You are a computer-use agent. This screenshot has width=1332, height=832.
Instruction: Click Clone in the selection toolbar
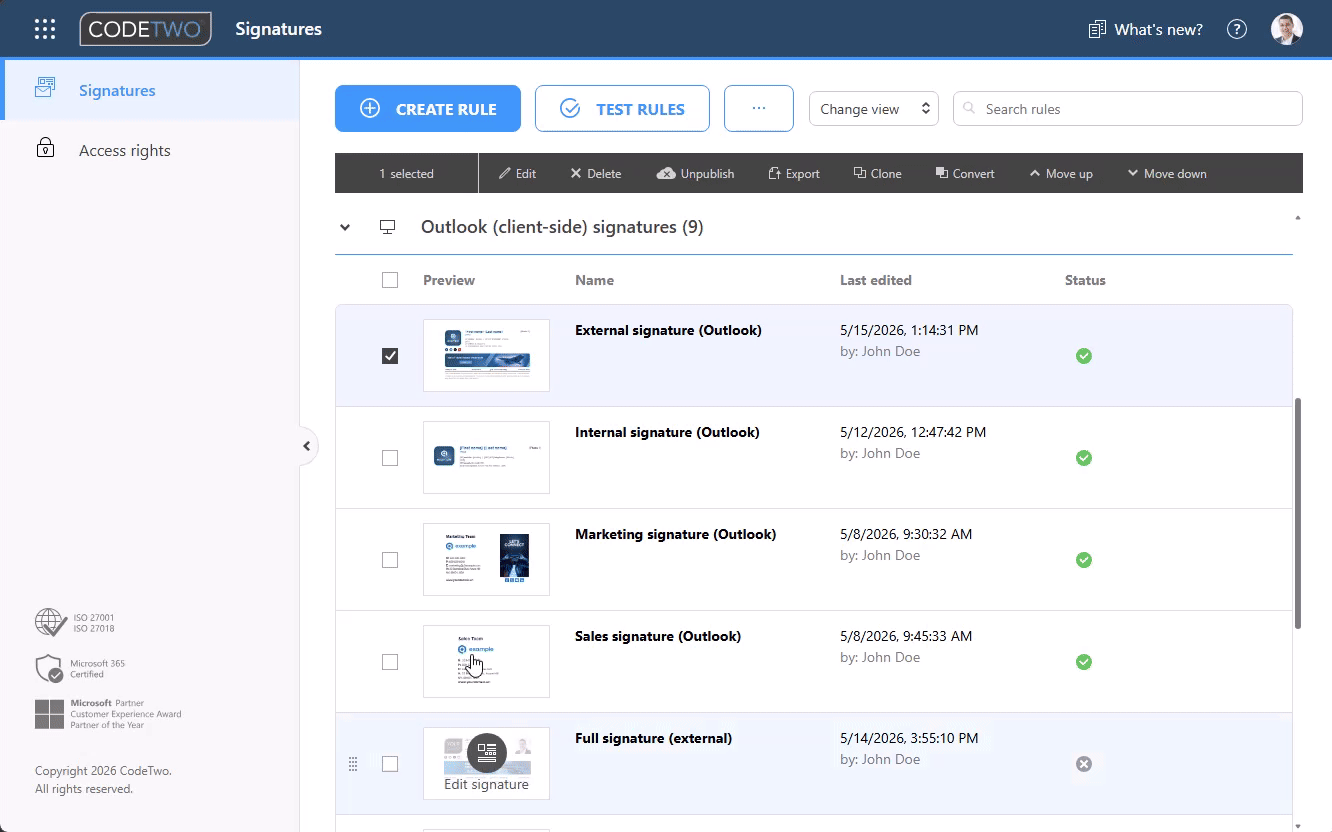(877, 173)
